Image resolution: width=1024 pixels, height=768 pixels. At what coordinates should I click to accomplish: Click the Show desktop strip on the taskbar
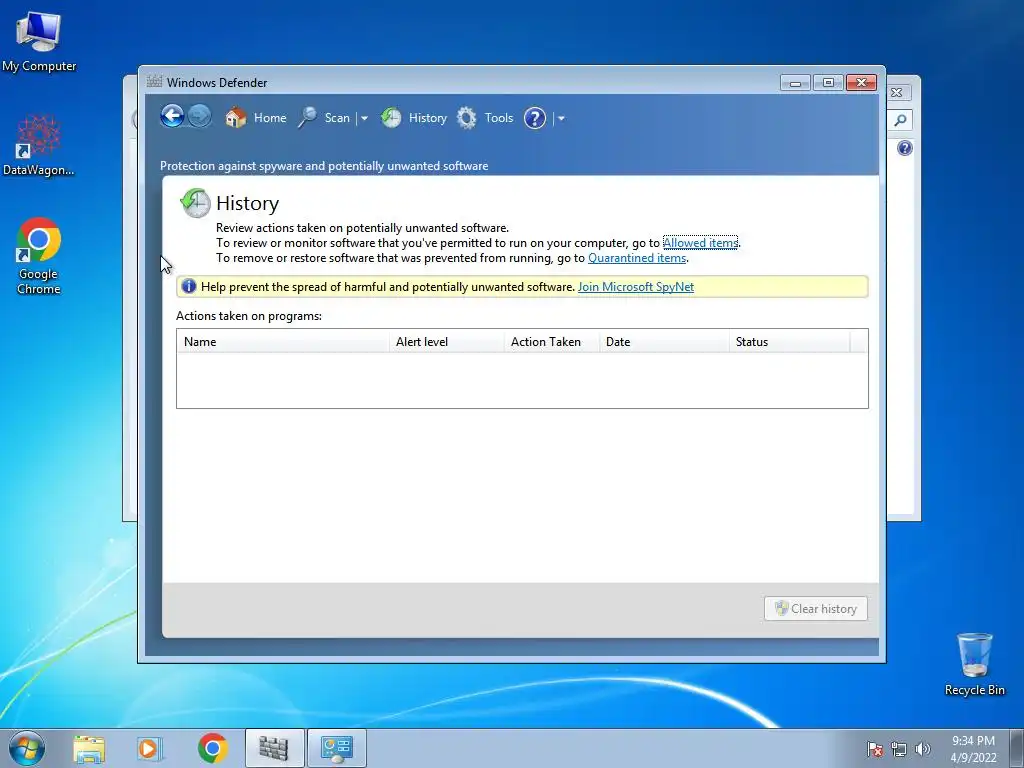click(1017, 749)
